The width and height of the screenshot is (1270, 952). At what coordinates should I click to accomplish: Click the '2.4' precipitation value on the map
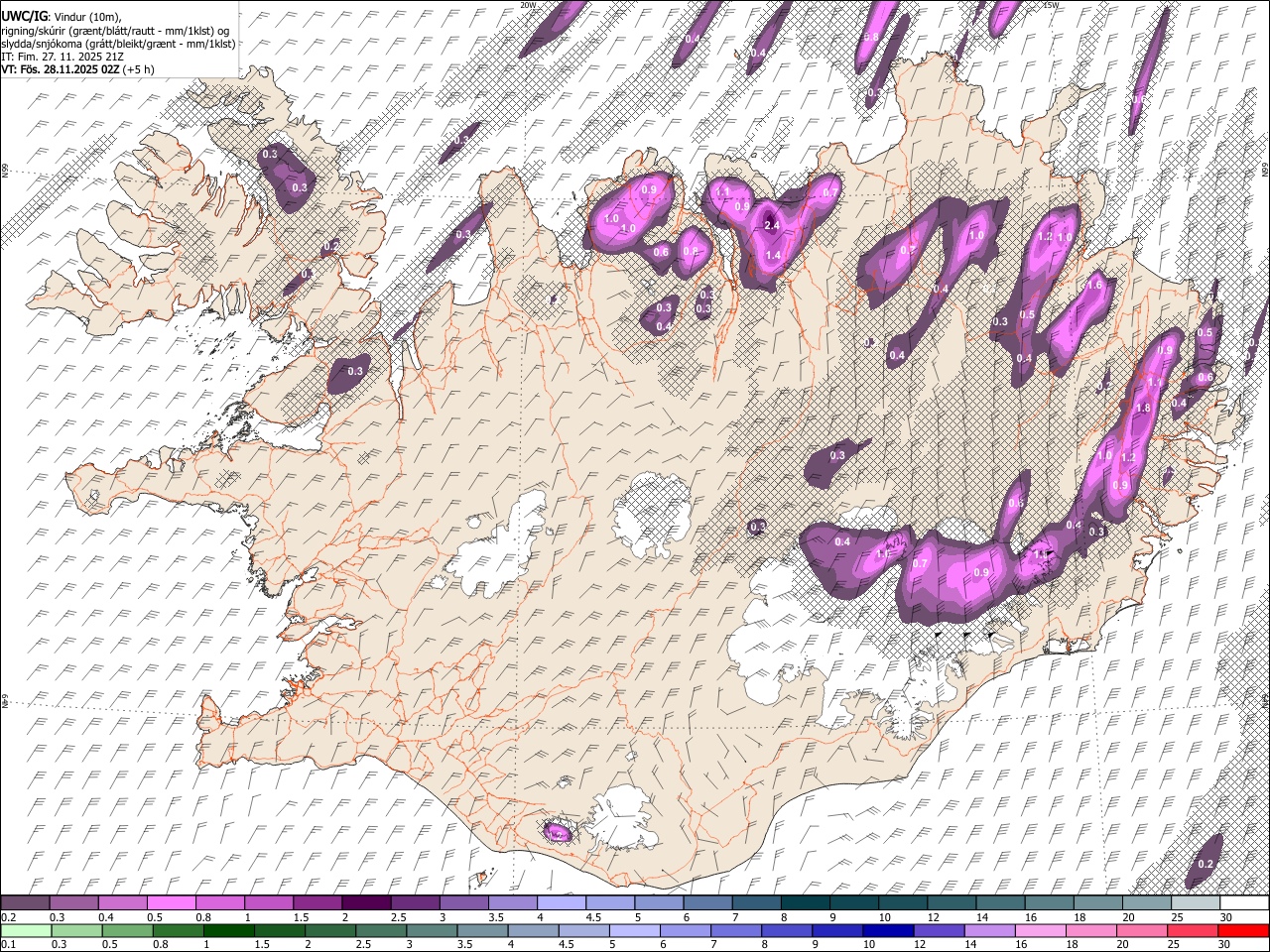coord(774,225)
